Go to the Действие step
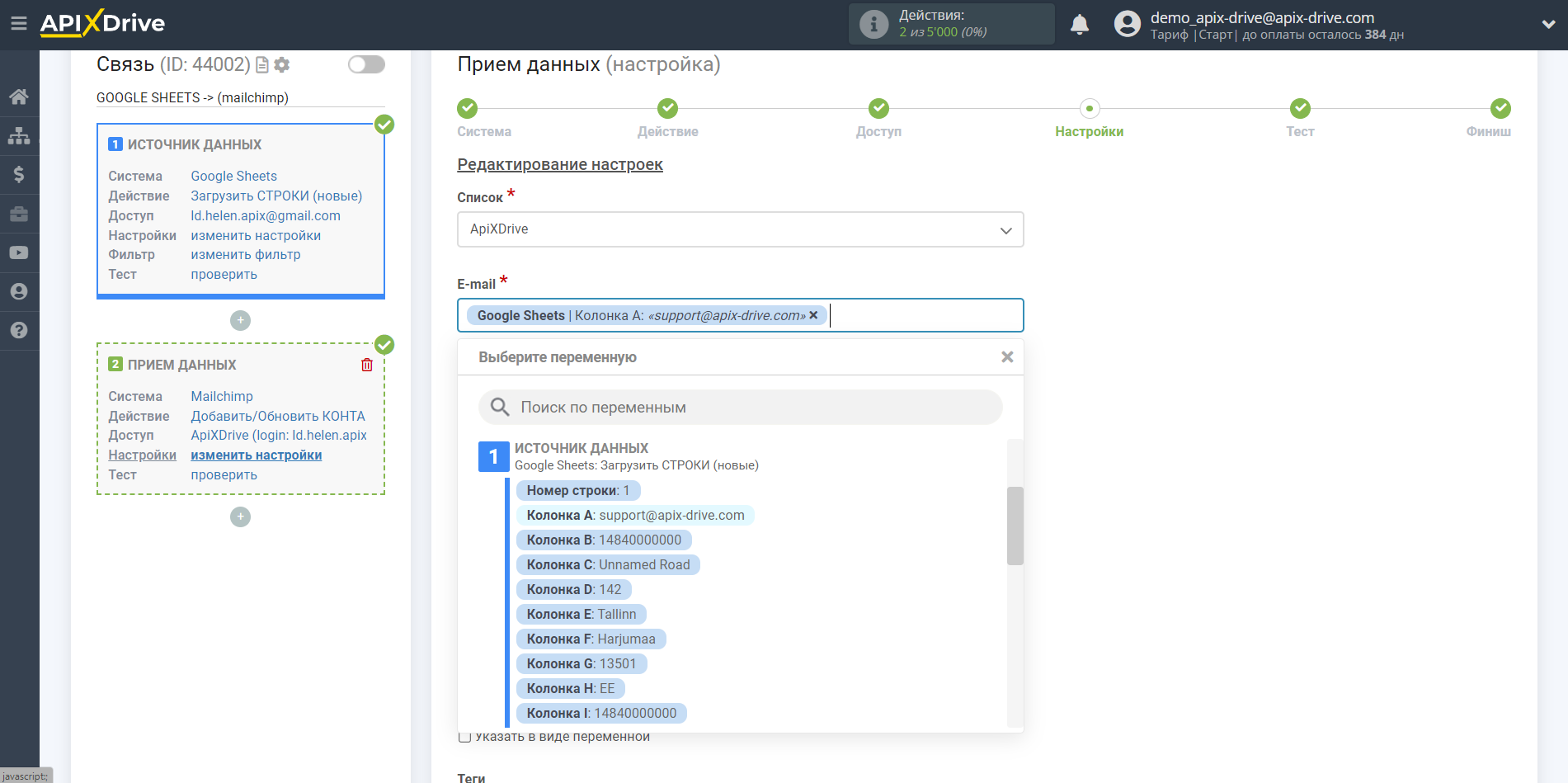 click(x=668, y=118)
